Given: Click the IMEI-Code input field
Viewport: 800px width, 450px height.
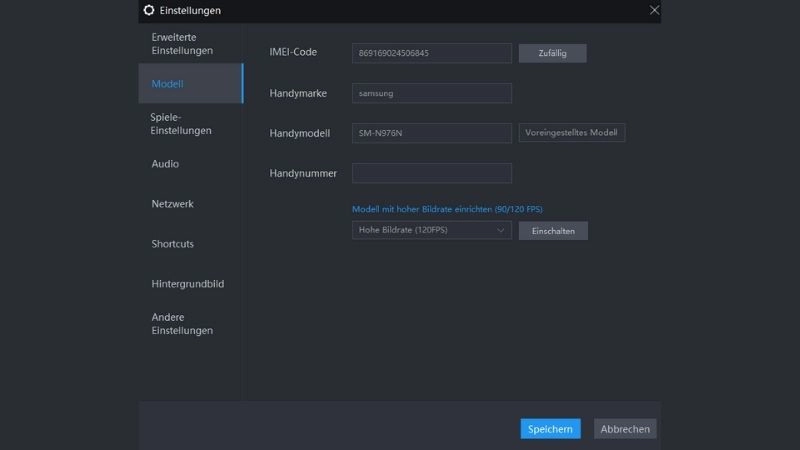Looking at the screenshot, I should pyautogui.click(x=432, y=53).
